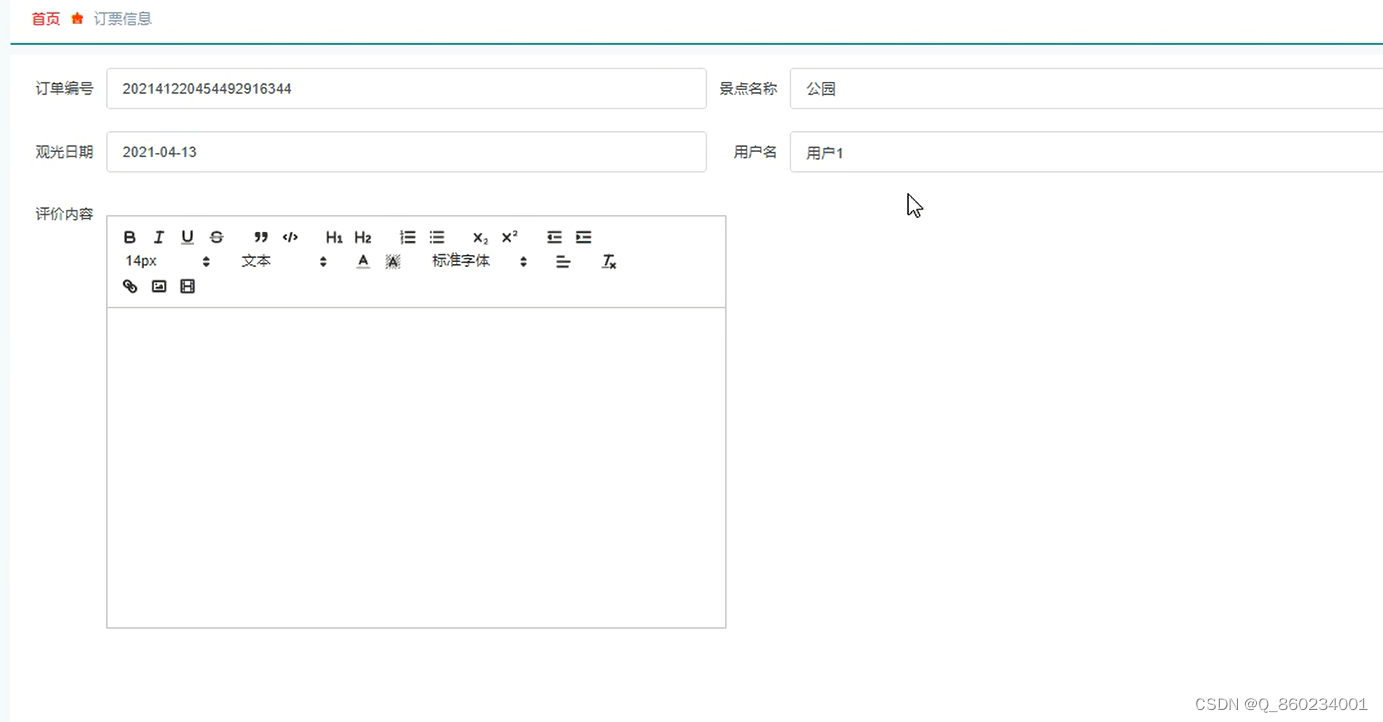This screenshot has height=722, width=1383.
Task: Toggle bold formatting in the editor
Action: click(x=130, y=237)
